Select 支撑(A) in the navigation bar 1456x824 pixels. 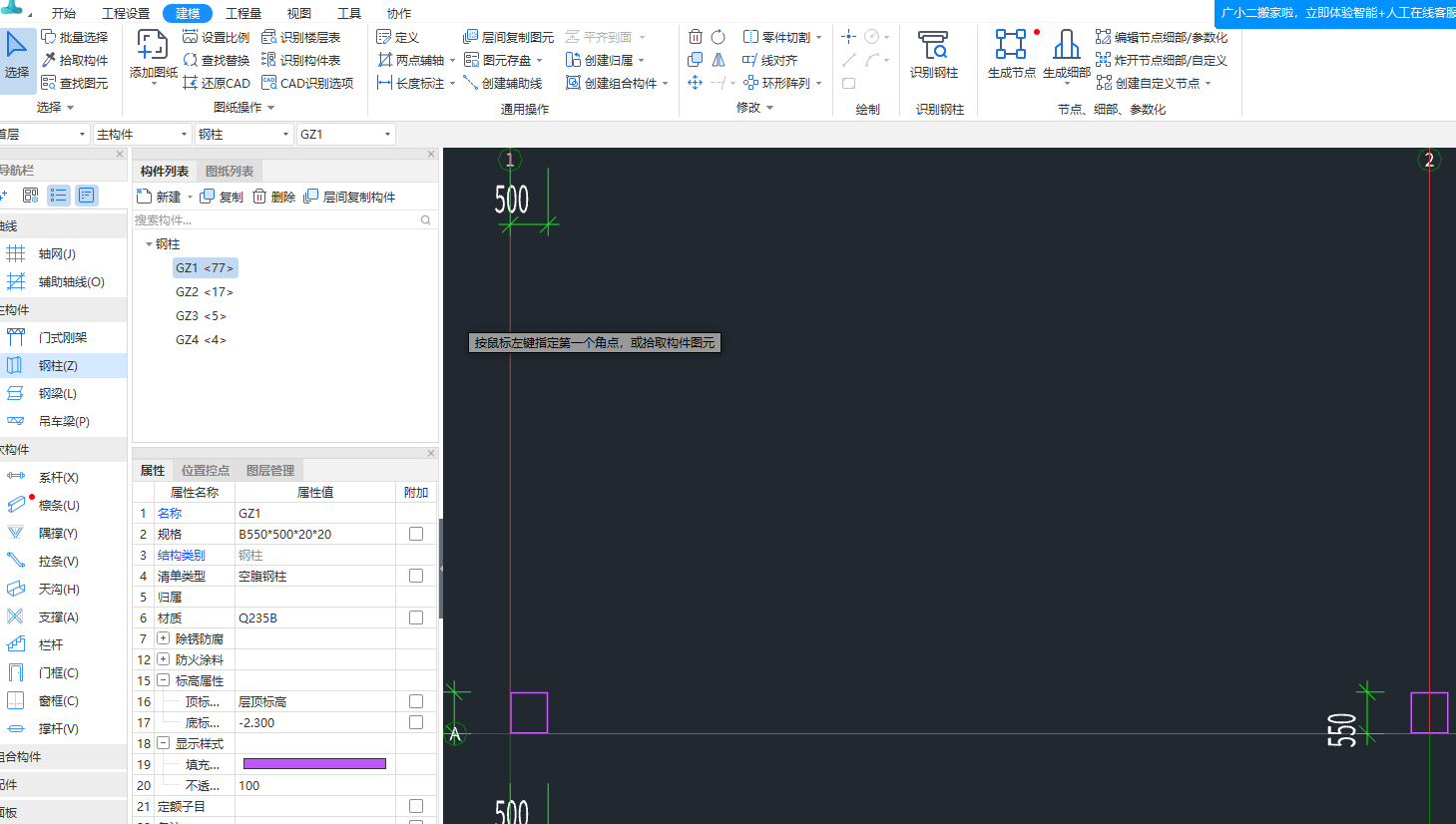tap(58, 618)
